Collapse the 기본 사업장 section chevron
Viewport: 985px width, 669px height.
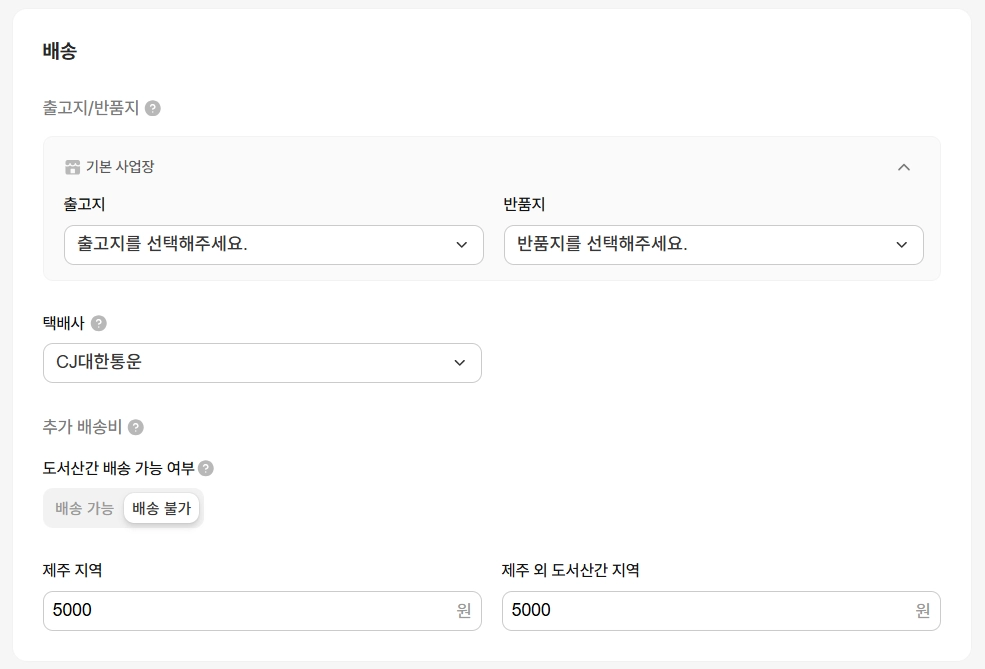pyautogui.click(x=904, y=167)
